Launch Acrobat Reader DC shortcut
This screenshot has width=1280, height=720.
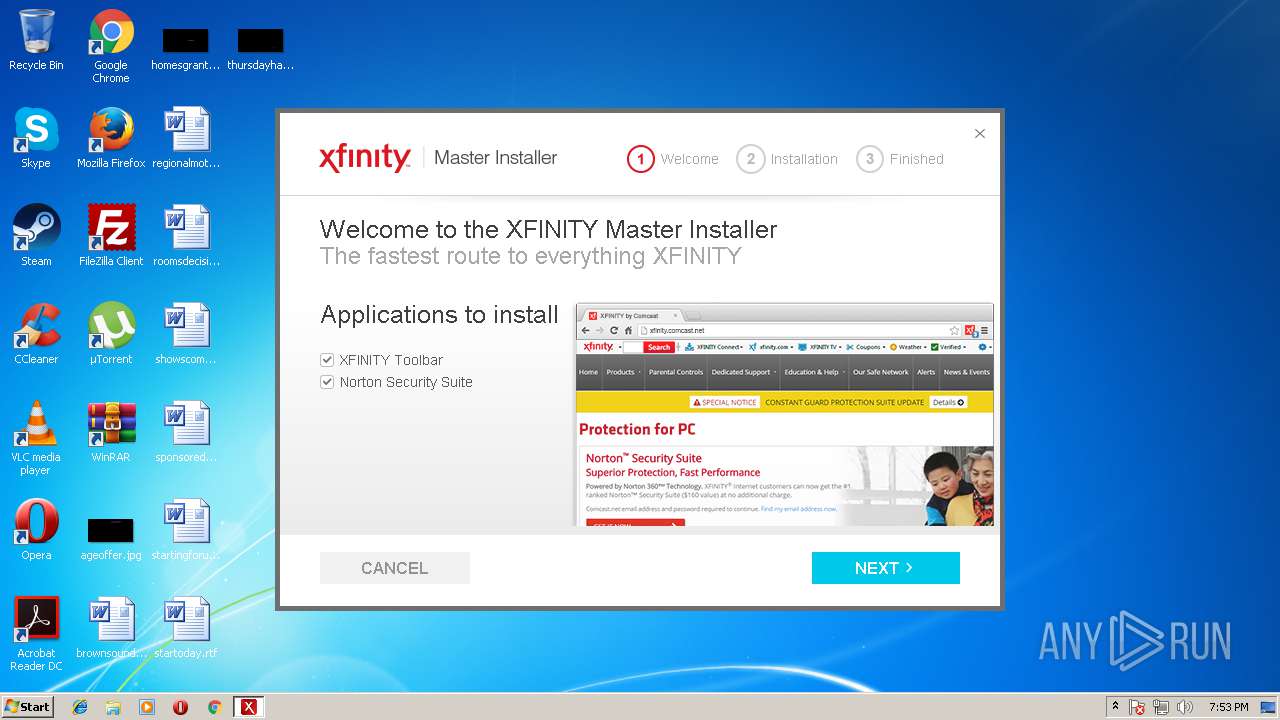(36, 634)
